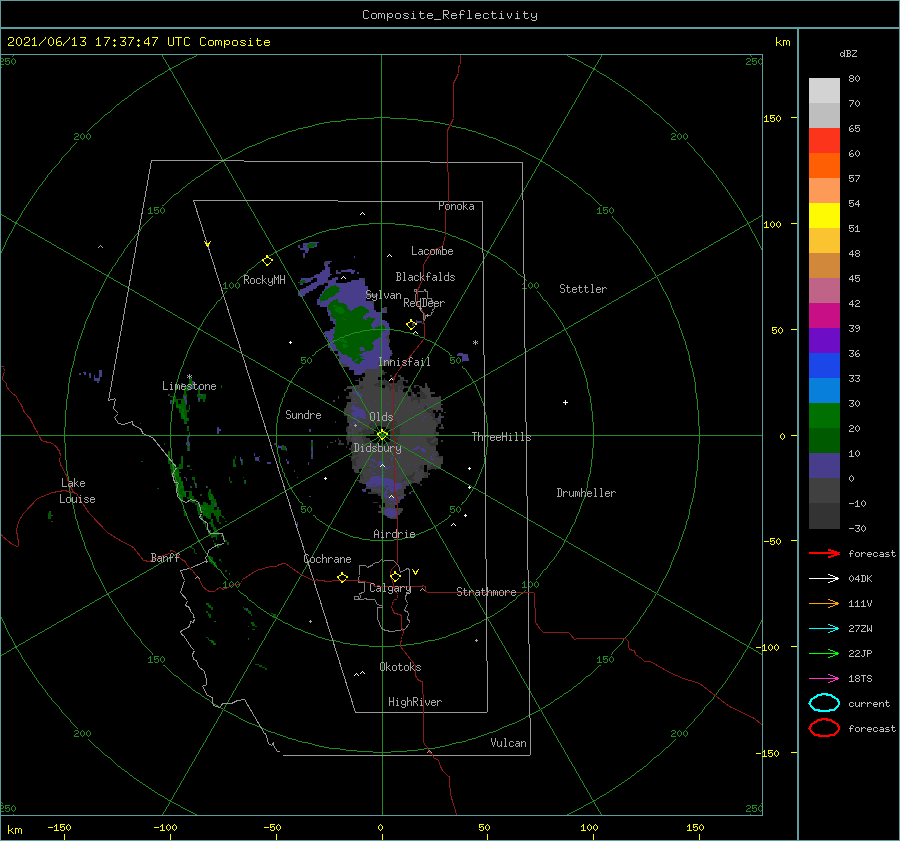Select the magenta 42 dBZ color swatch

(824, 315)
